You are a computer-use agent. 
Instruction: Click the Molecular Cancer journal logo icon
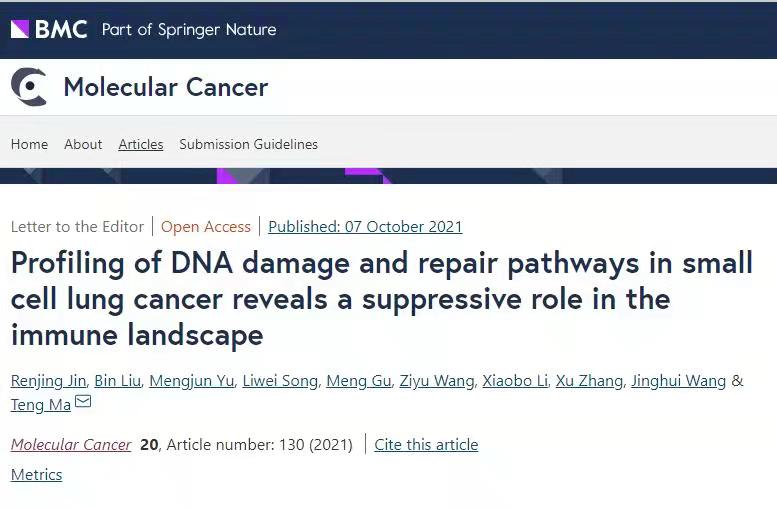29,87
